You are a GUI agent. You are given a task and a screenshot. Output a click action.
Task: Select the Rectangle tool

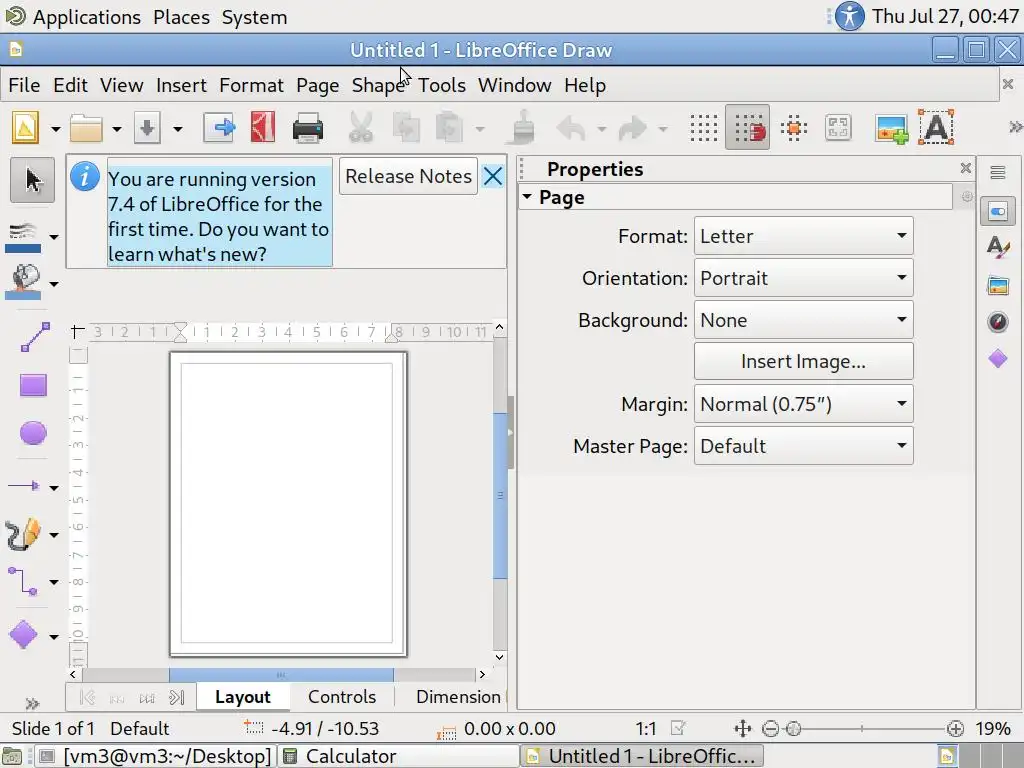pos(33,385)
